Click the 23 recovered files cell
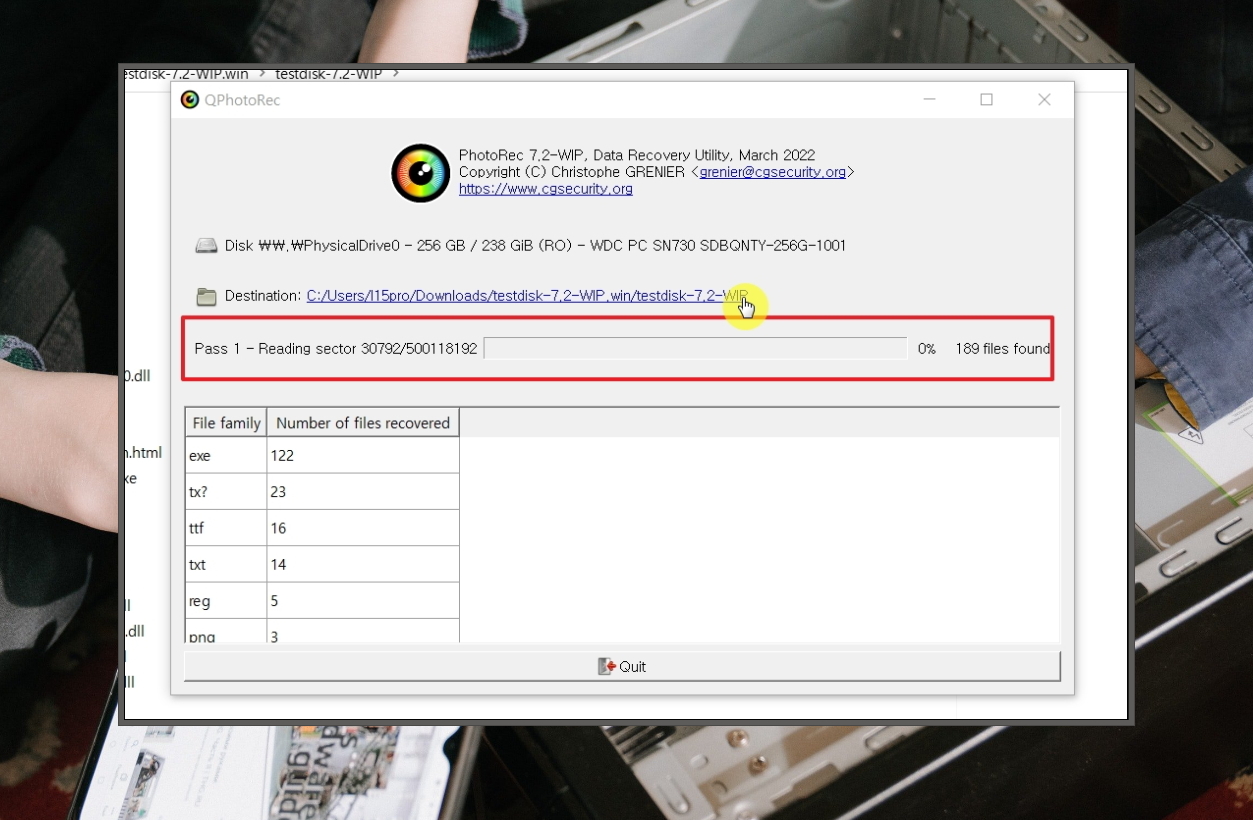 (x=363, y=492)
